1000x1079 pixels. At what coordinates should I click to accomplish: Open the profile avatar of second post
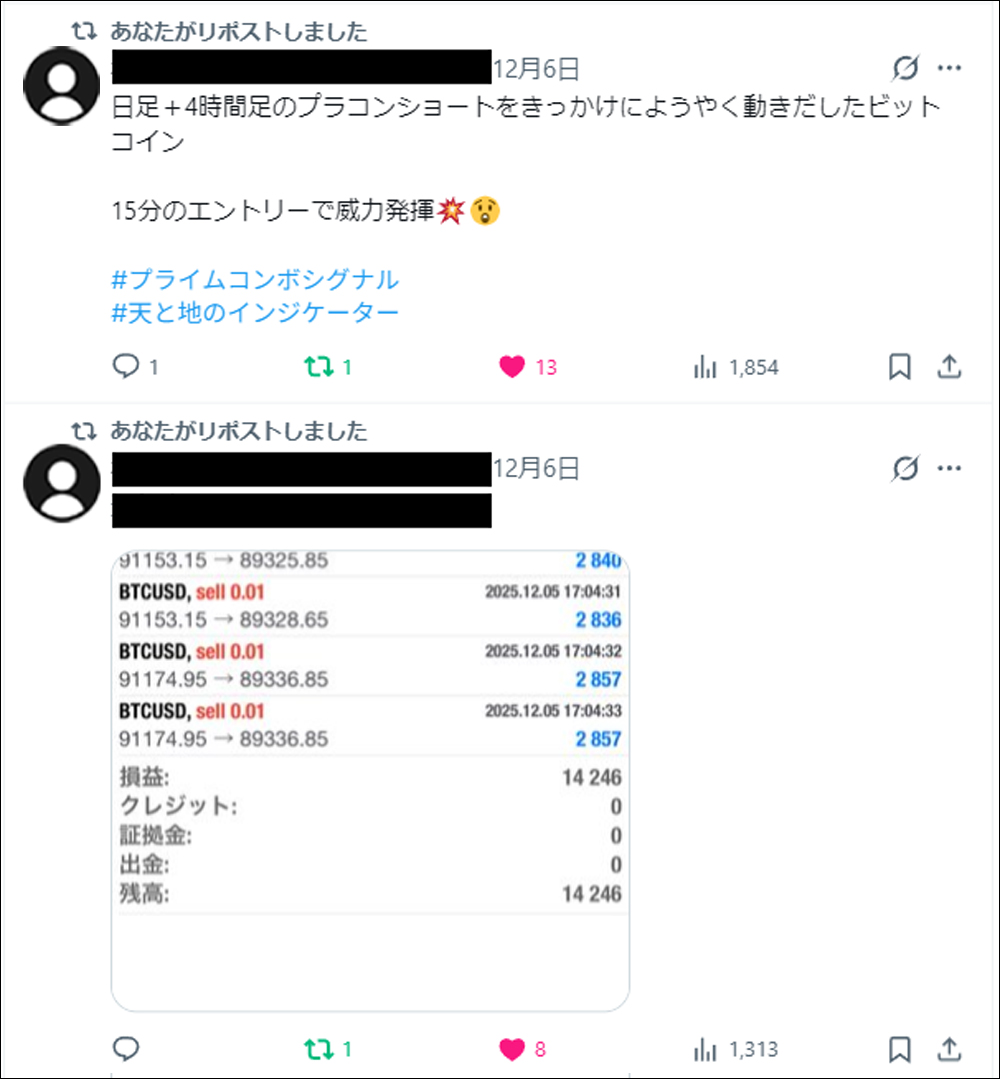[62, 483]
